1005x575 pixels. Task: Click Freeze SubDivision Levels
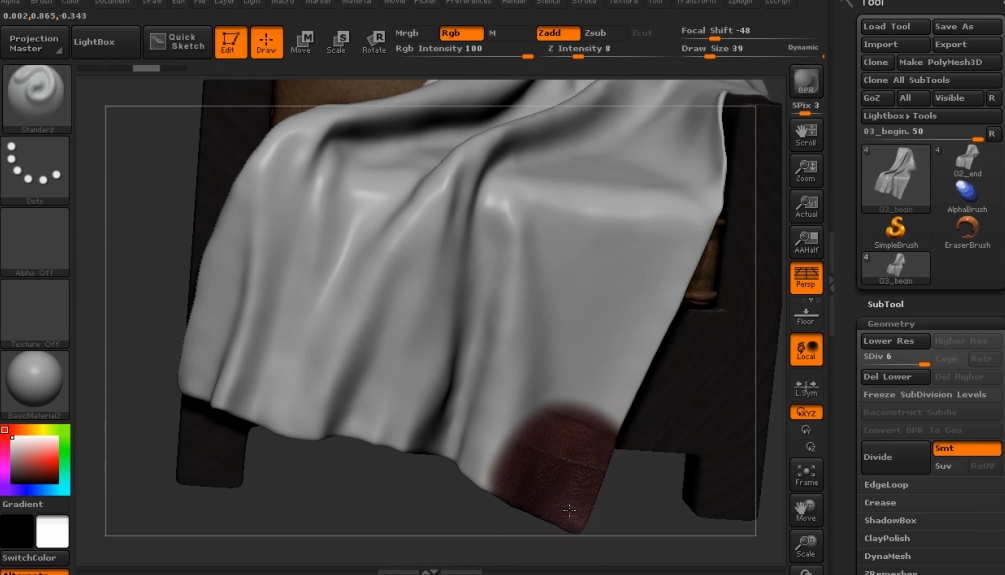coord(931,395)
